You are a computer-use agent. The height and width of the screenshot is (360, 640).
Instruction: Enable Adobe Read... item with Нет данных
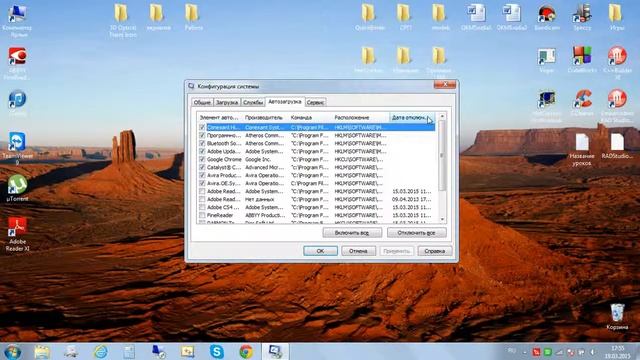tap(202, 199)
